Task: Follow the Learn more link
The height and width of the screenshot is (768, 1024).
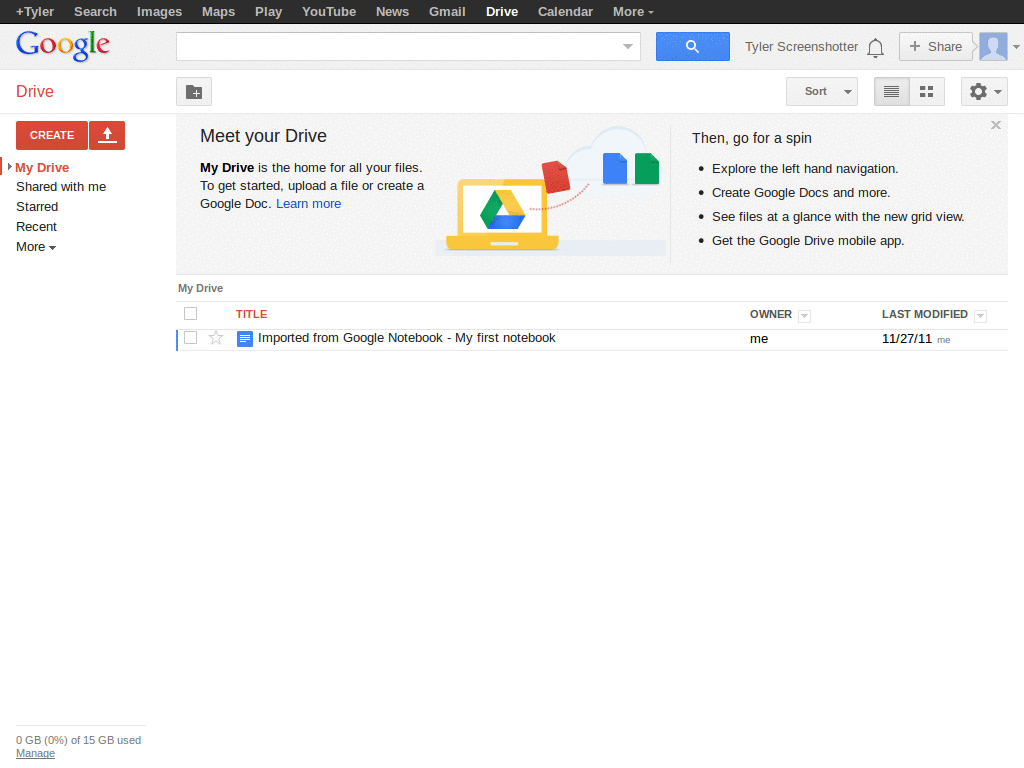Action: (308, 204)
